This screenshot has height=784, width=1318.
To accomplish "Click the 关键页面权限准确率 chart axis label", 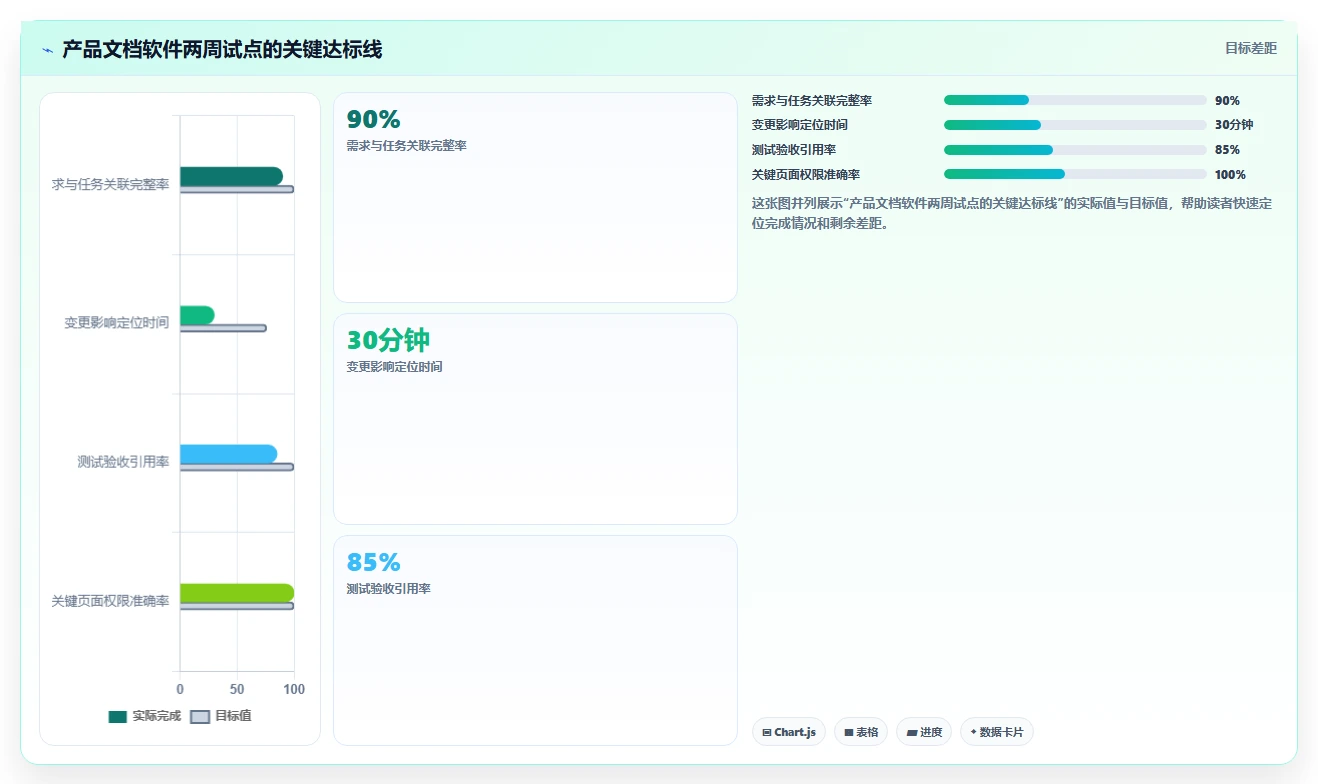I will 110,601.
